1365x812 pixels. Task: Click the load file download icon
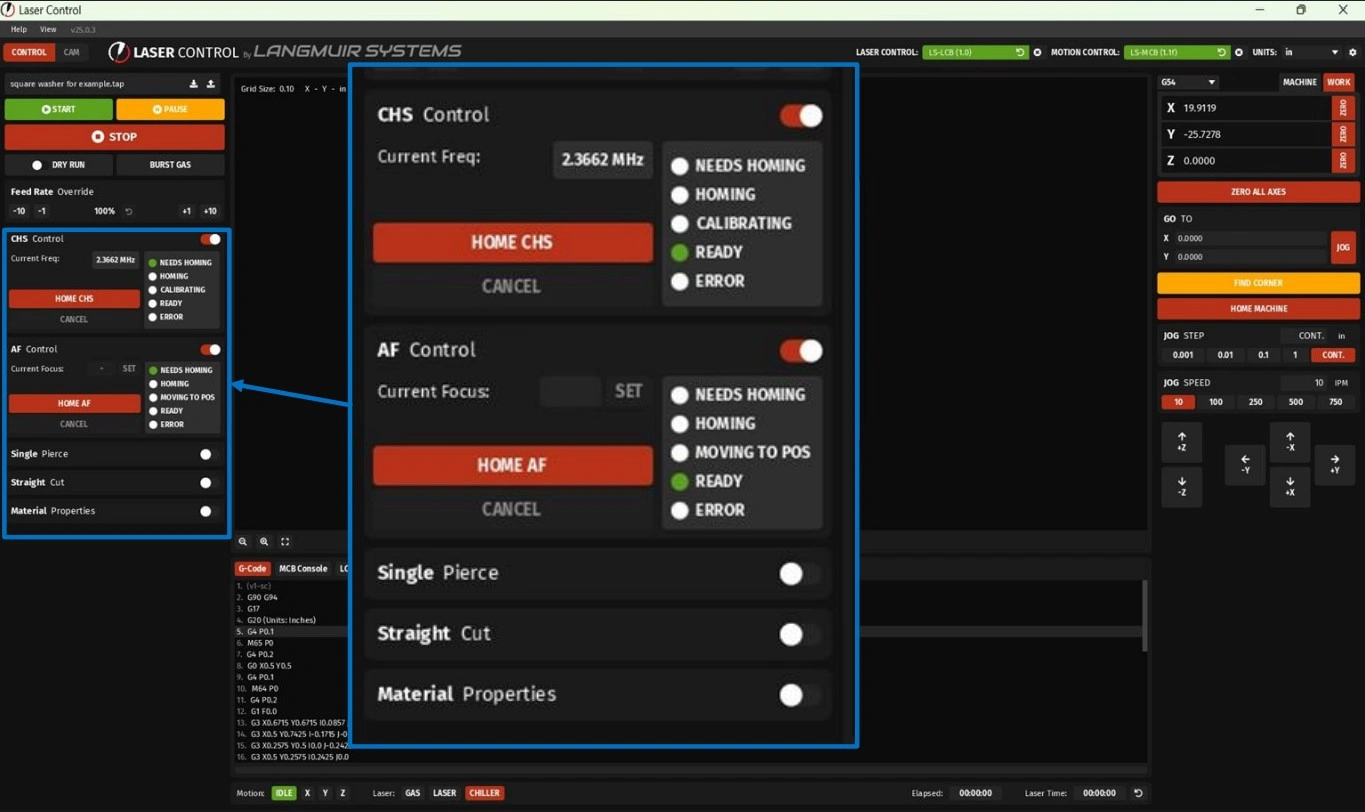pos(194,84)
